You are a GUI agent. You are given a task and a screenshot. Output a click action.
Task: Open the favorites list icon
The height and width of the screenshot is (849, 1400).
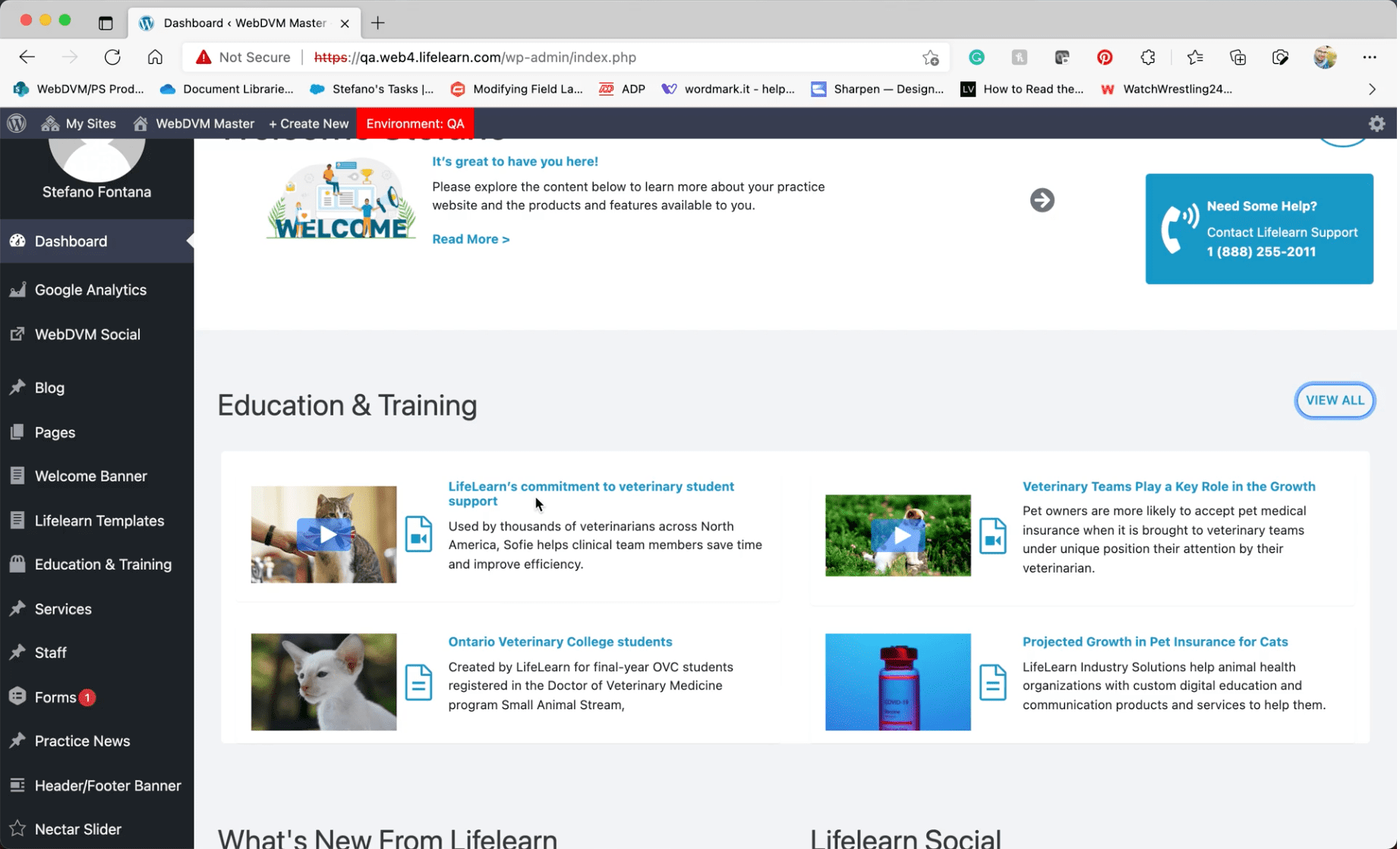coord(1195,57)
